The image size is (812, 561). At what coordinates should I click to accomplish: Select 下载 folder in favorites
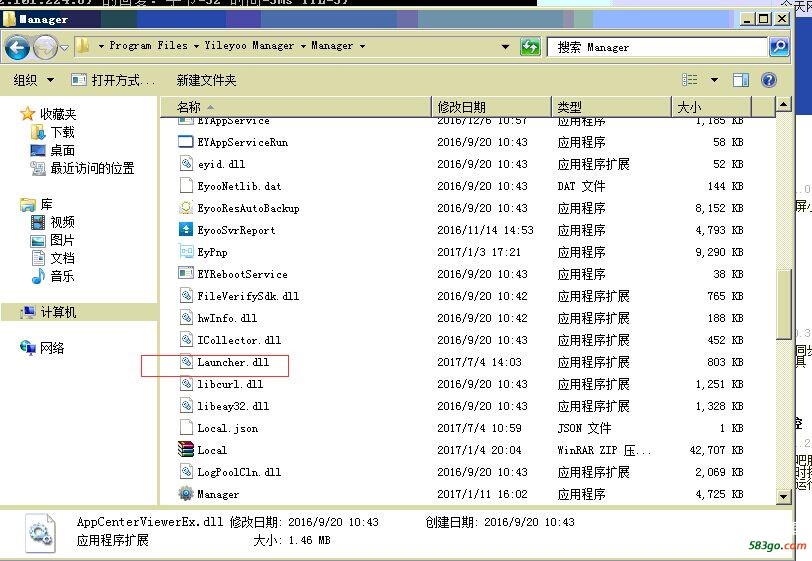(x=62, y=133)
